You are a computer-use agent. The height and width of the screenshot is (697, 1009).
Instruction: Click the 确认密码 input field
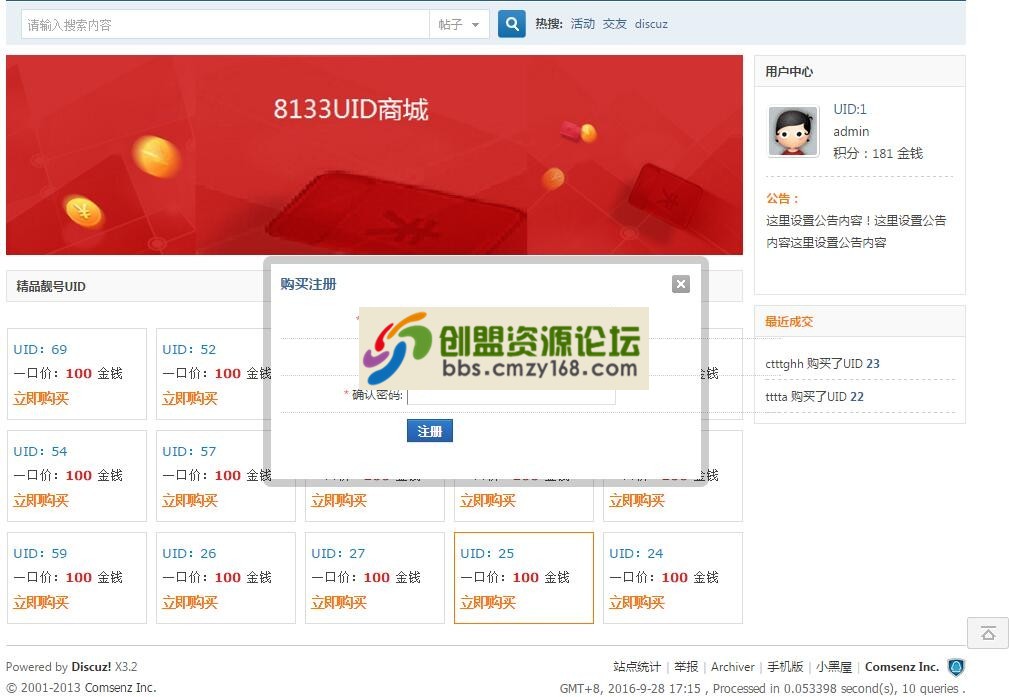(512, 395)
